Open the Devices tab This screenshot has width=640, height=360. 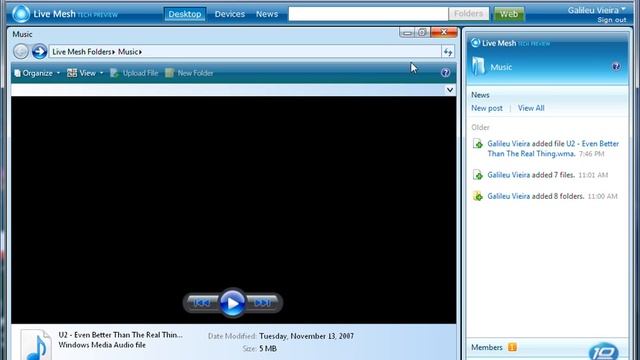[230, 14]
